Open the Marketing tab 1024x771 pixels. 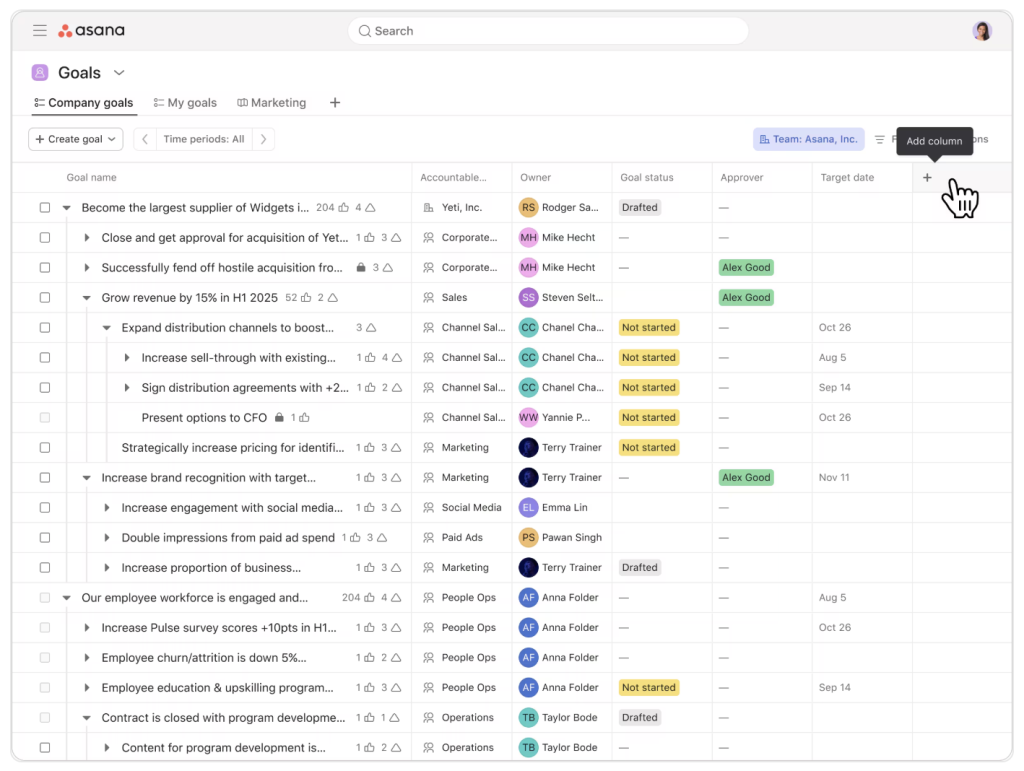[272, 103]
